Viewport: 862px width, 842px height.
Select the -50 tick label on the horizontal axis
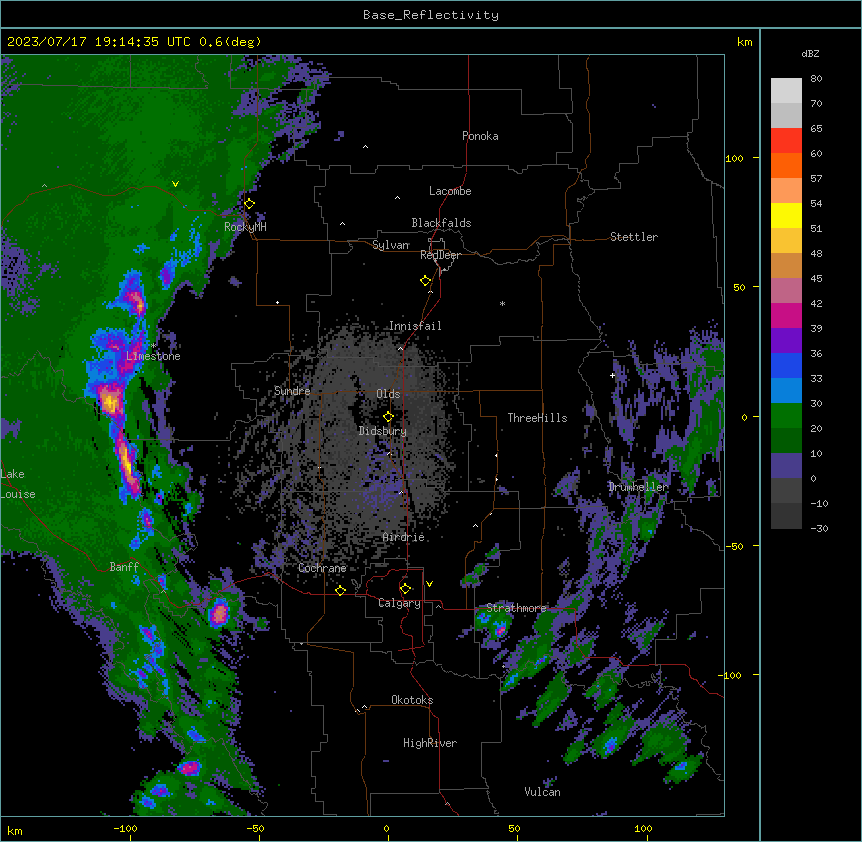click(255, 828)
